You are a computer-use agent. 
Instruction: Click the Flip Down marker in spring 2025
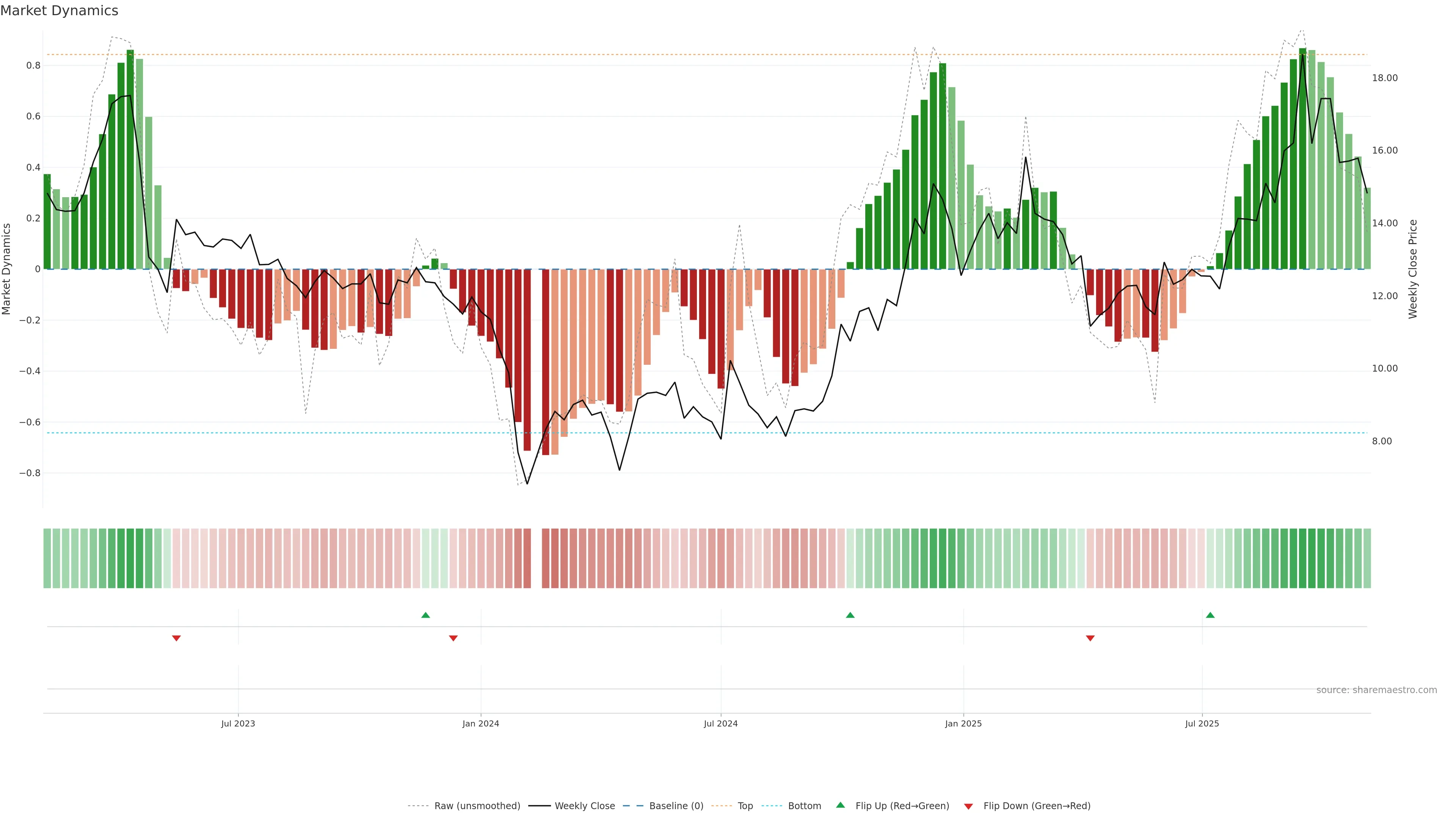pos(1090,638)
